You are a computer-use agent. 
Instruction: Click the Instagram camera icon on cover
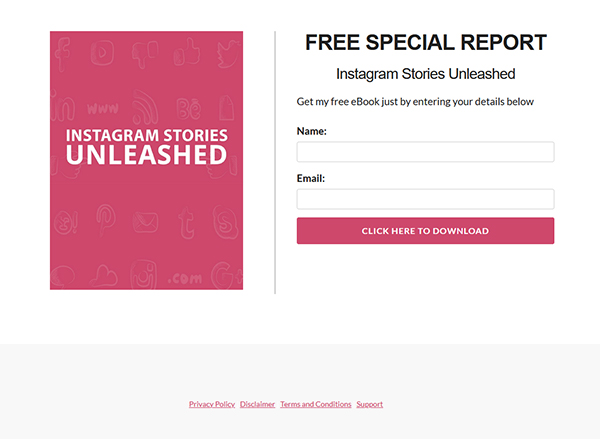click(x=143, y=274)
